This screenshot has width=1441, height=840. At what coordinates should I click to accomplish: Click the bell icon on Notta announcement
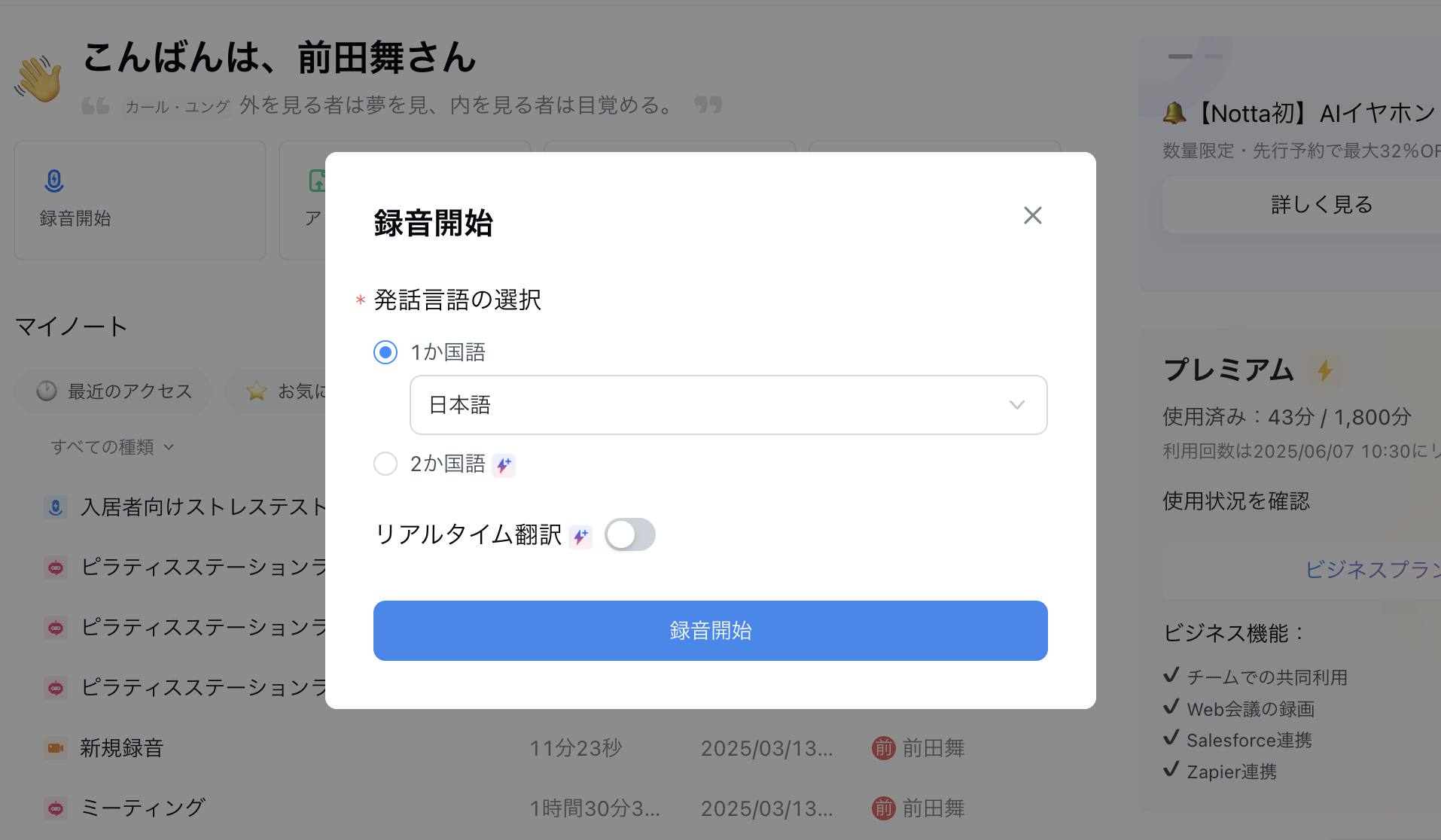click(x=1174, y=114)
